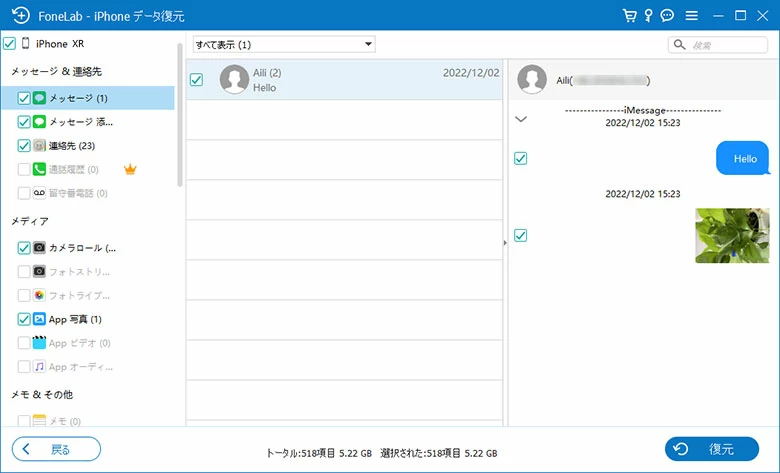This screenshot has height=473, width=780.
Task: Open the shopping cart purchase icon
Action: click(629, 16)
